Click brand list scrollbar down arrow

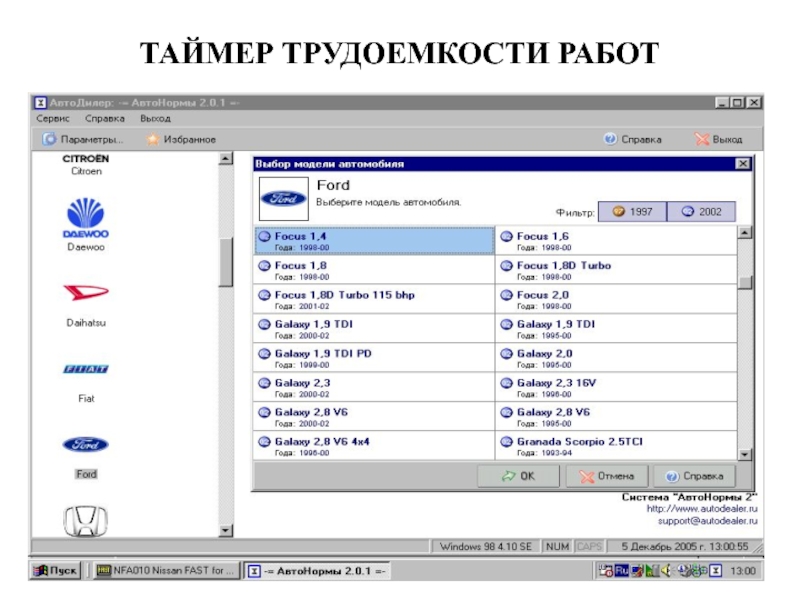click(226, 531)
